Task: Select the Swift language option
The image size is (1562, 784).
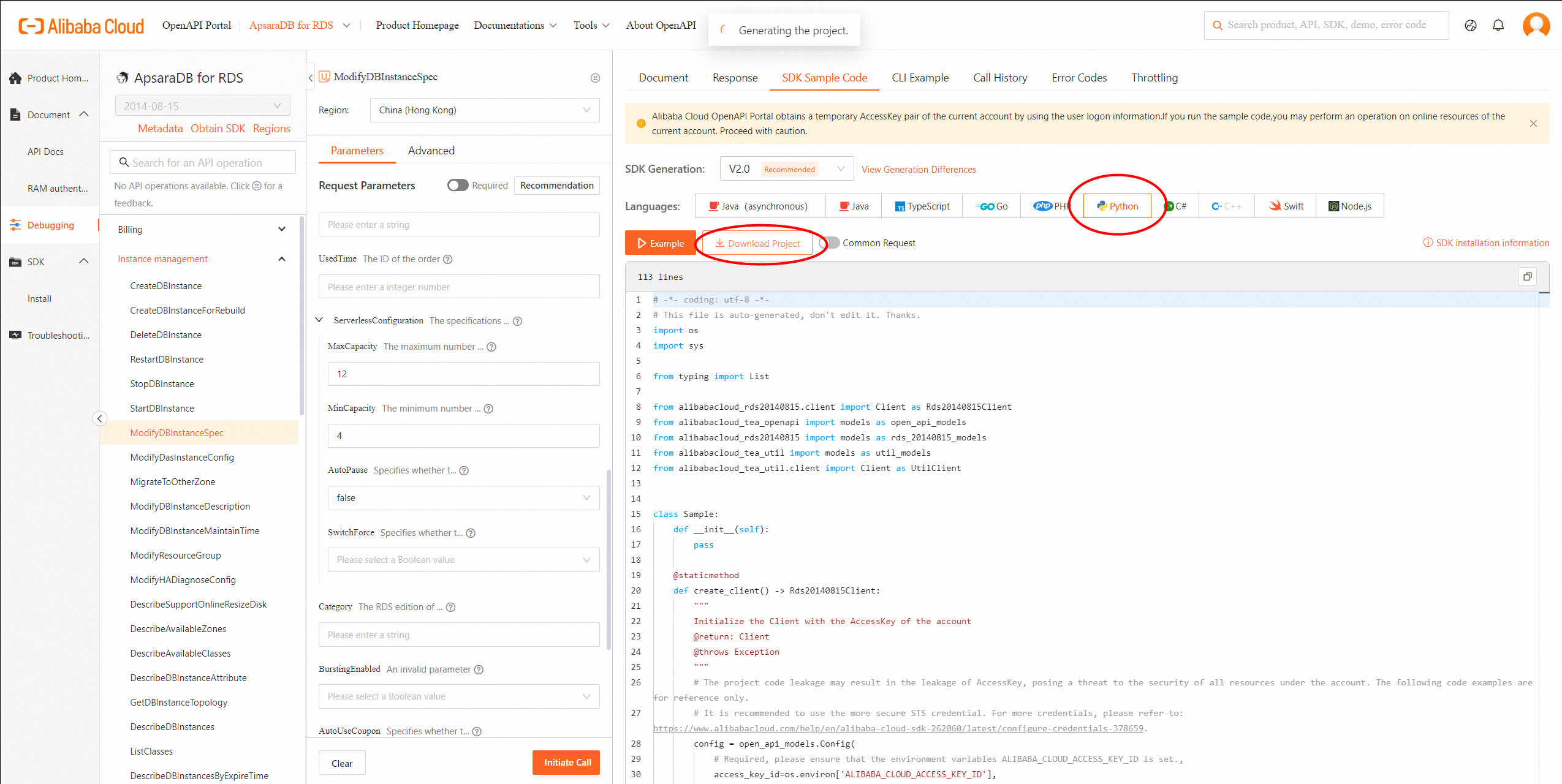Action: [1286, 206]
